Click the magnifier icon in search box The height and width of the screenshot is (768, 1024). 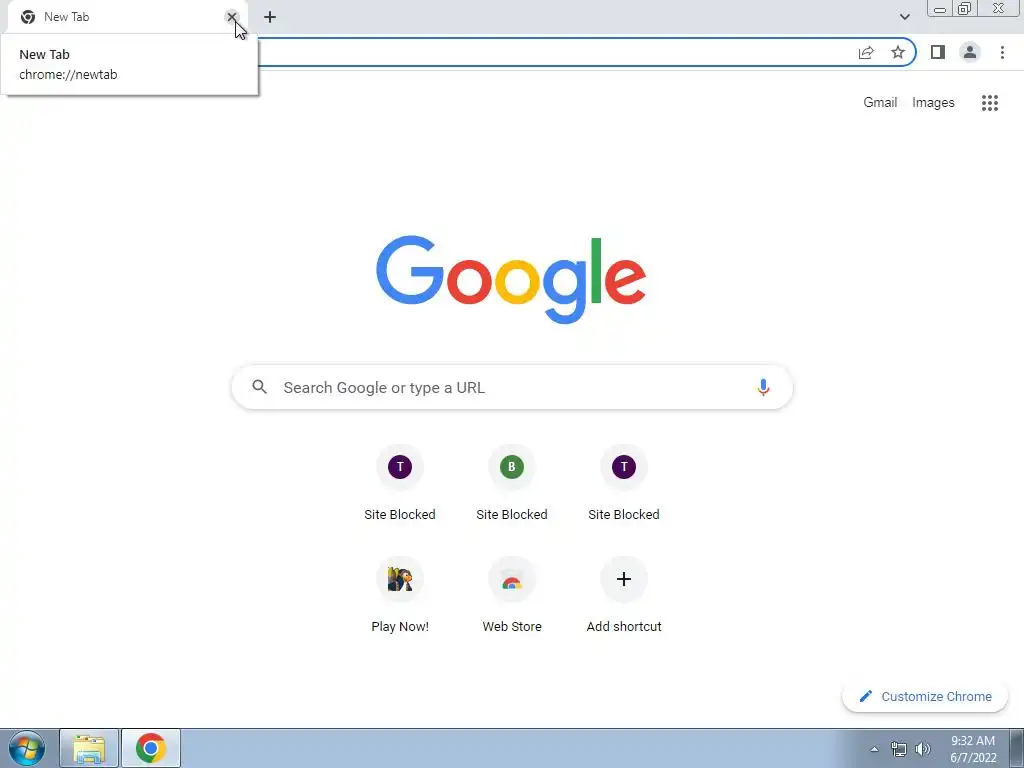click(x=260, y=387)
